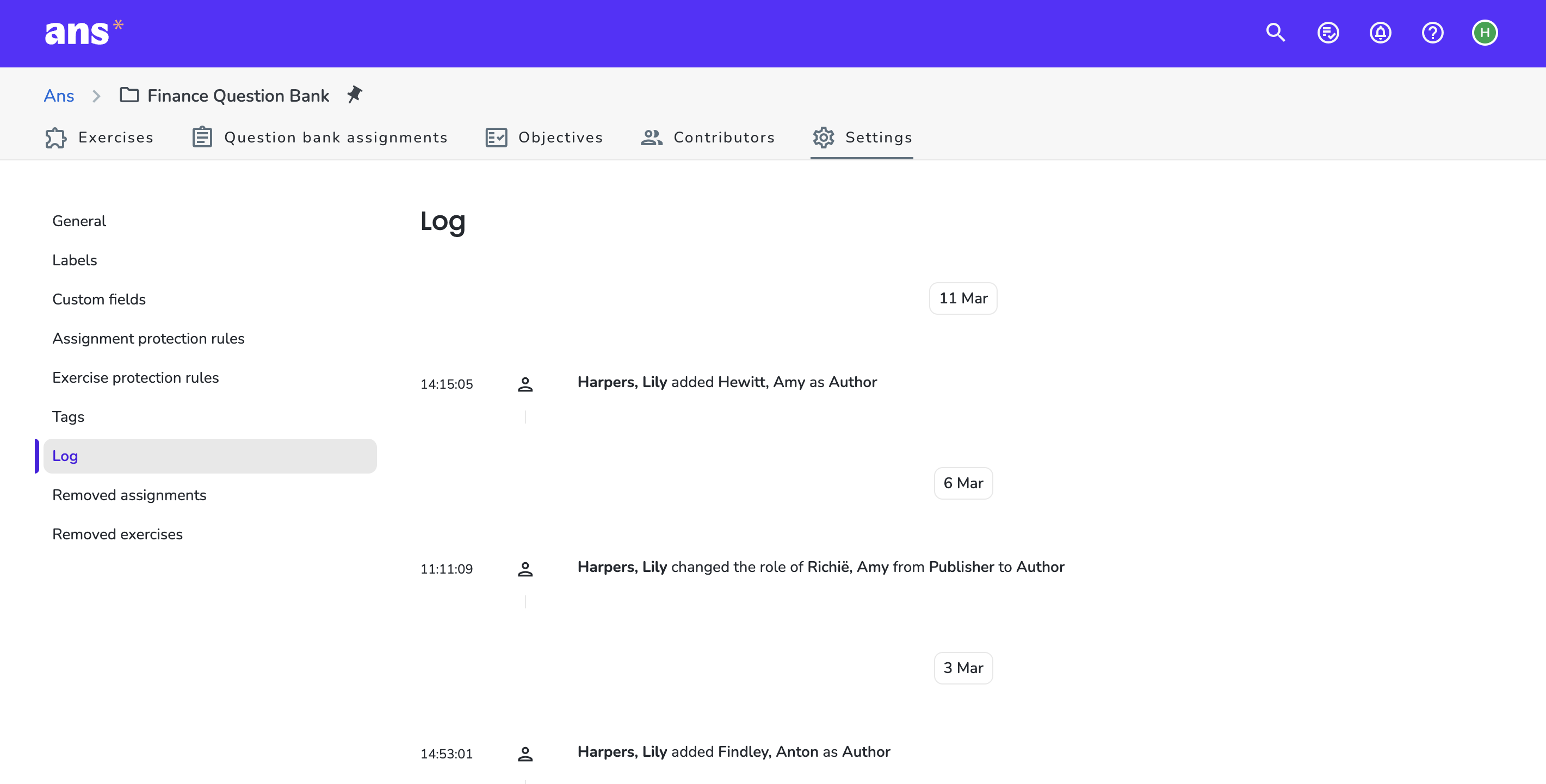Click the Settings gear icon
Image resolution: width=1546 pixels, height=784 pixels.
[824, 138]
